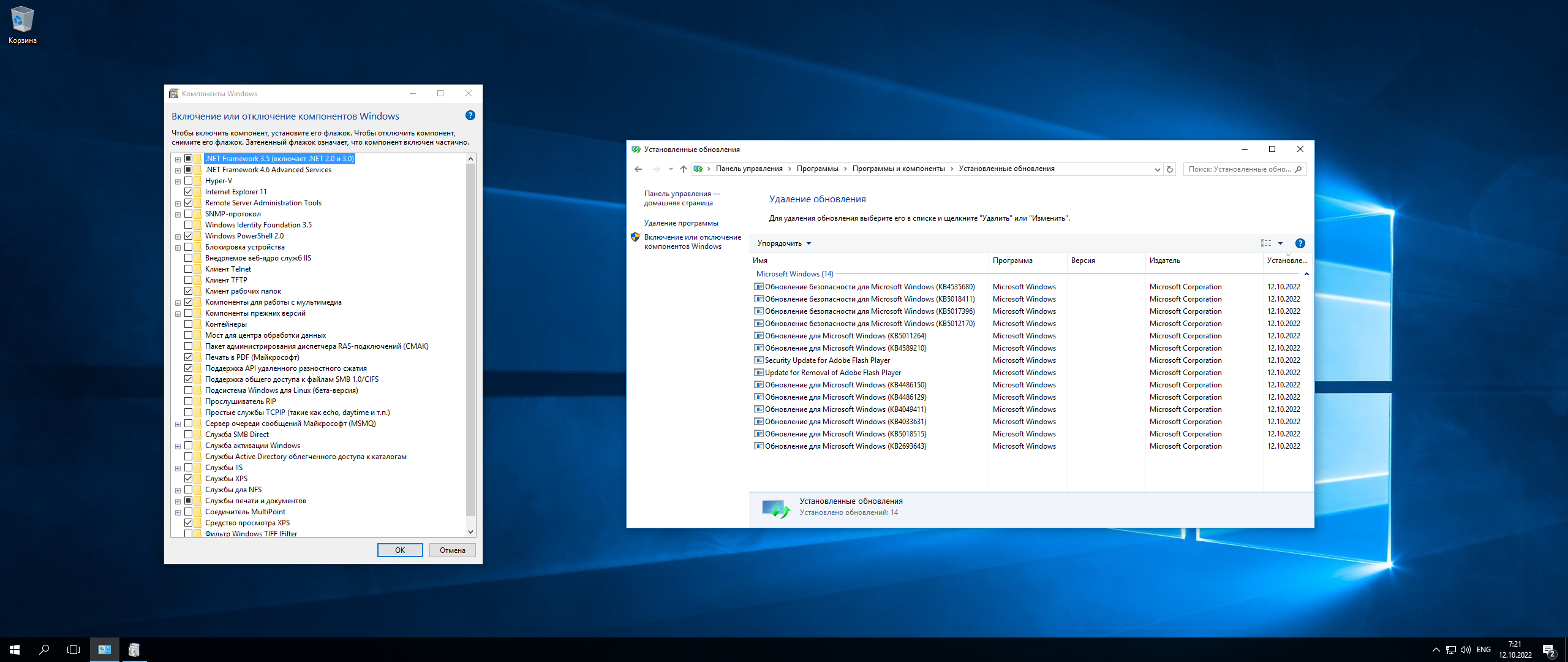
Task: Click the Back arrow in Установленные обновления
Action: [638, 169]
